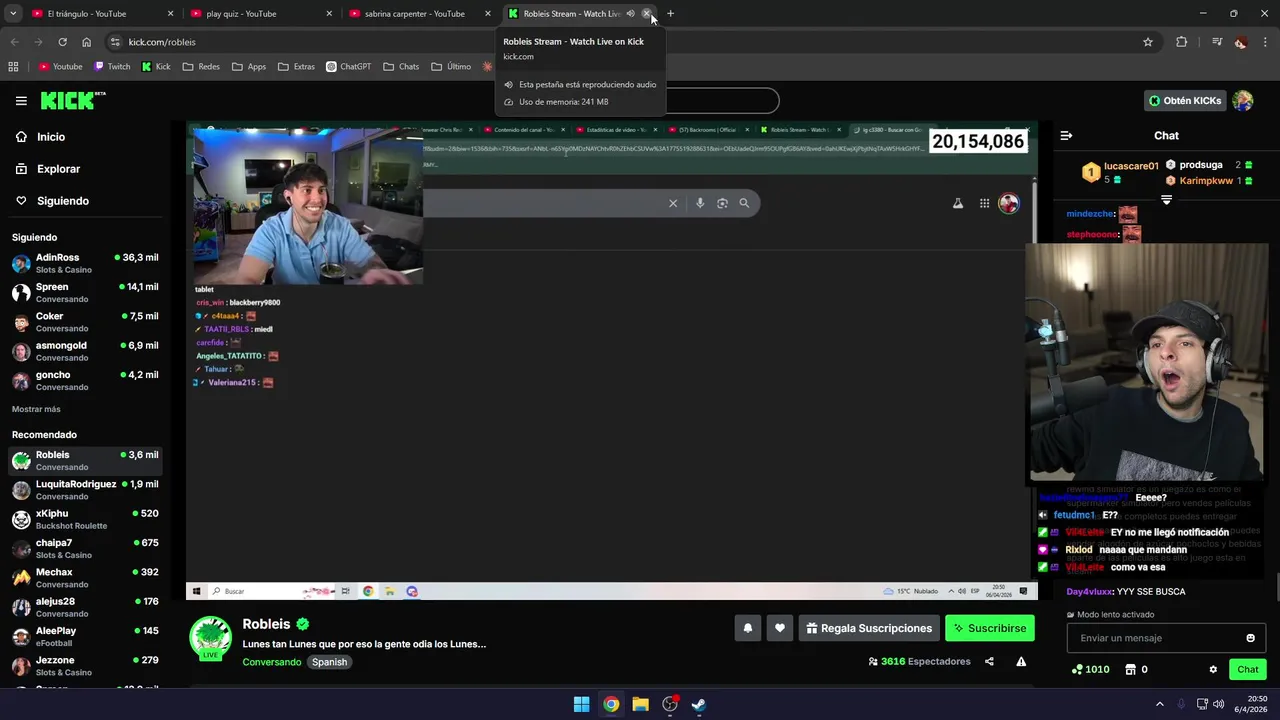This screenshot has height=720, width=1280.
Task: Open chat settings gear
Action: pyautogui.click(x=1213, y=669)
